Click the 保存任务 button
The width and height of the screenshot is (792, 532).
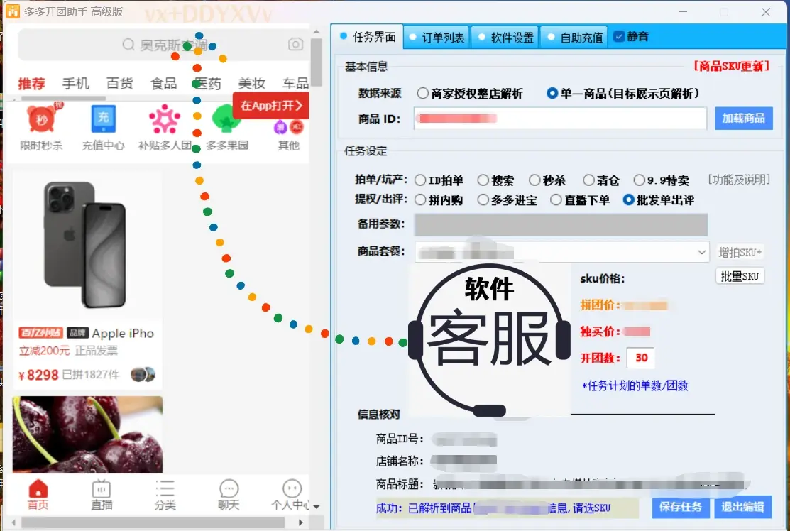(x=682, y=507)
